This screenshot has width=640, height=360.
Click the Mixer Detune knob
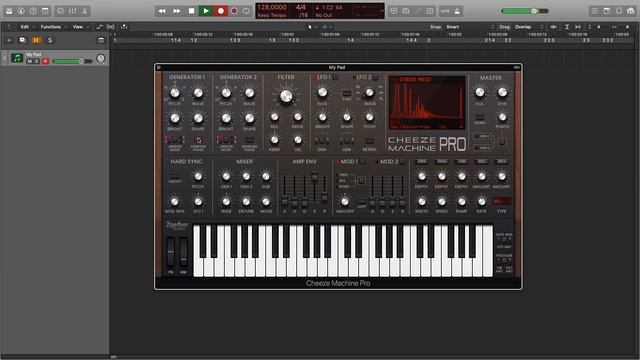246,202
